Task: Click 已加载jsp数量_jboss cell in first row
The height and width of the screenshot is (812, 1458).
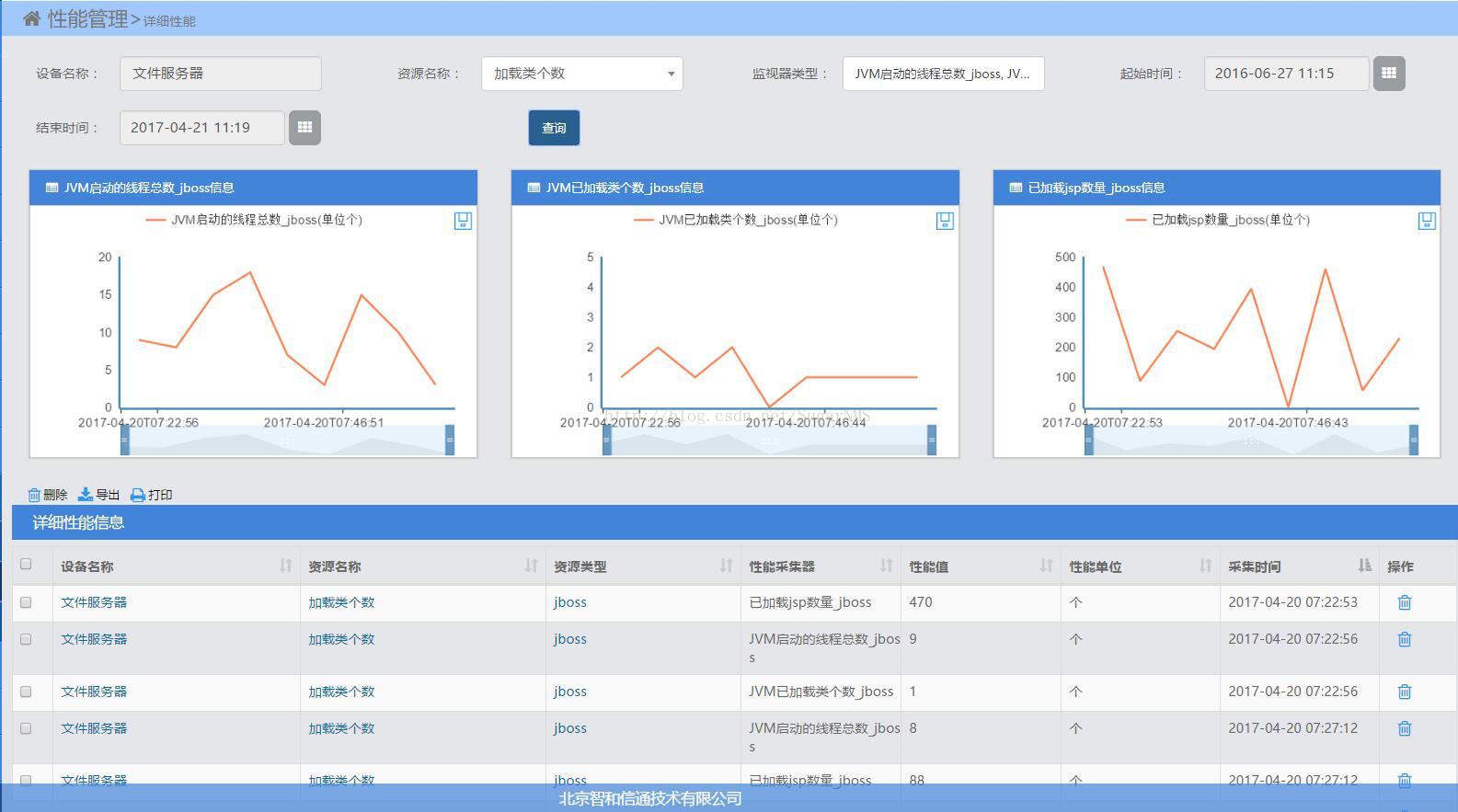Action: pos(809,602)
